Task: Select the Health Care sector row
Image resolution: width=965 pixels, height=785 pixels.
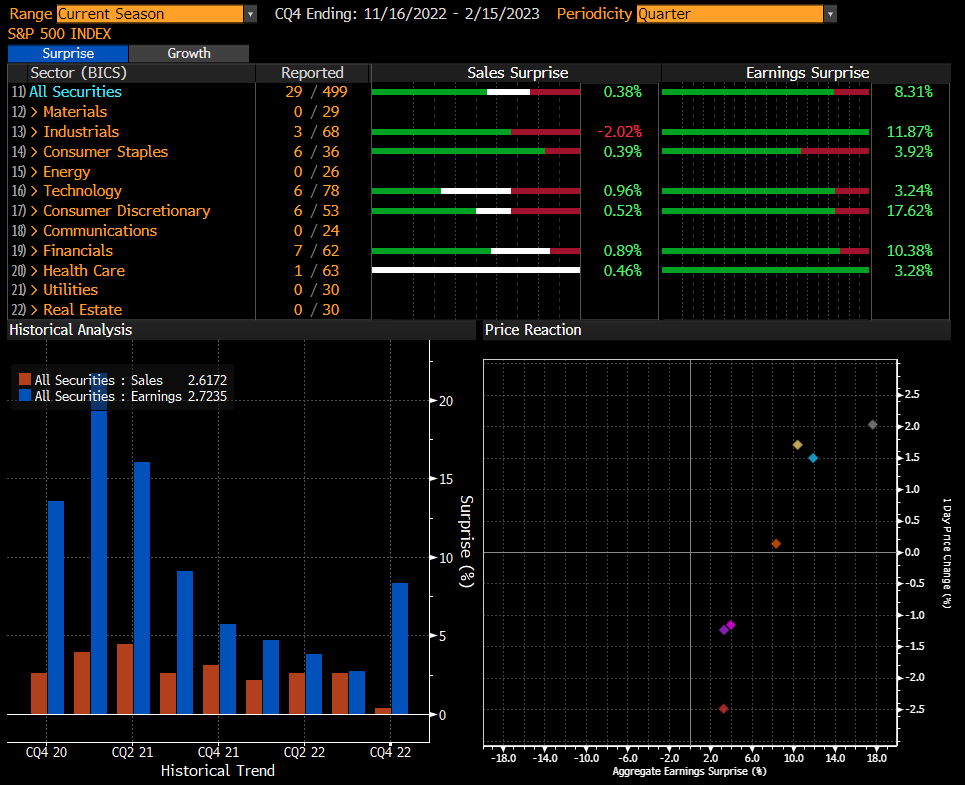Action: (83, 271)
